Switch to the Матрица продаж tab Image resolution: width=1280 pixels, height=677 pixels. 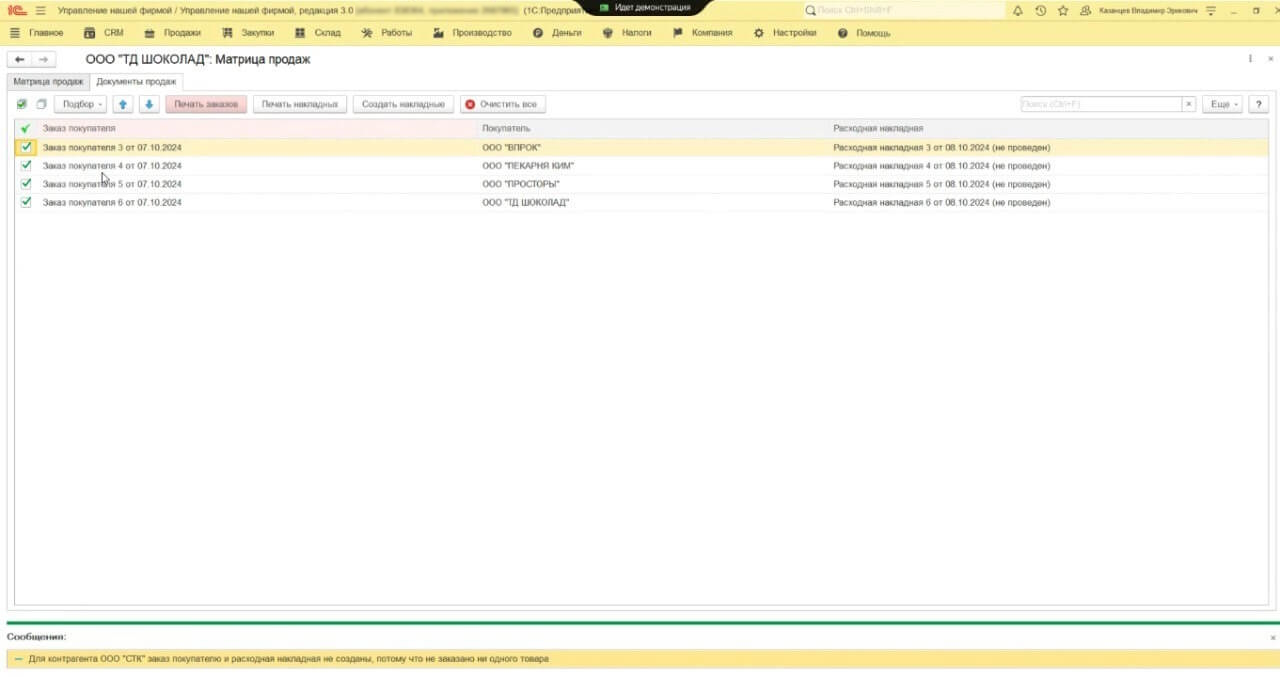[48, 81]
